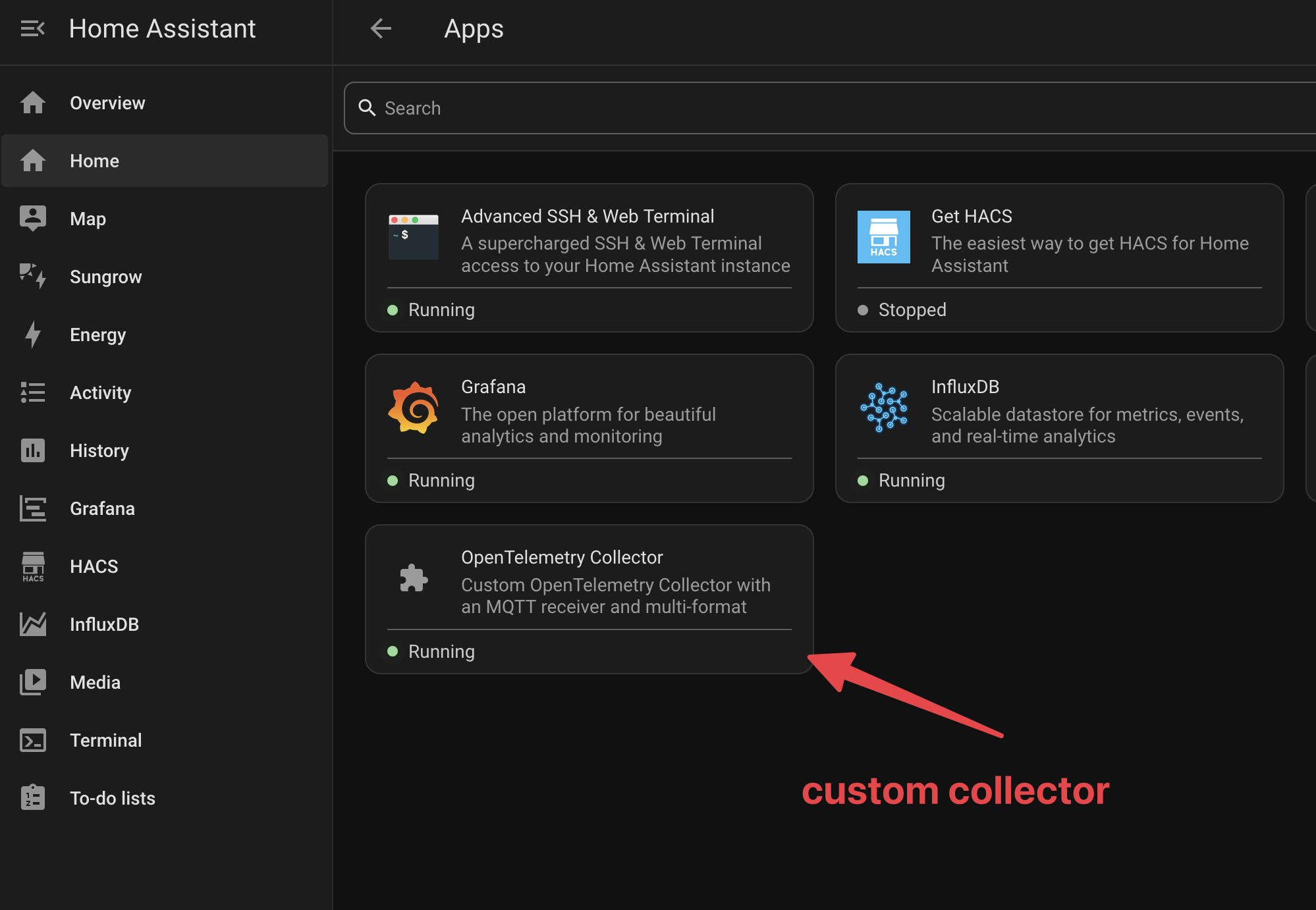Click 'Custom OpenTelemetry Collector with' description

(616, 595)
